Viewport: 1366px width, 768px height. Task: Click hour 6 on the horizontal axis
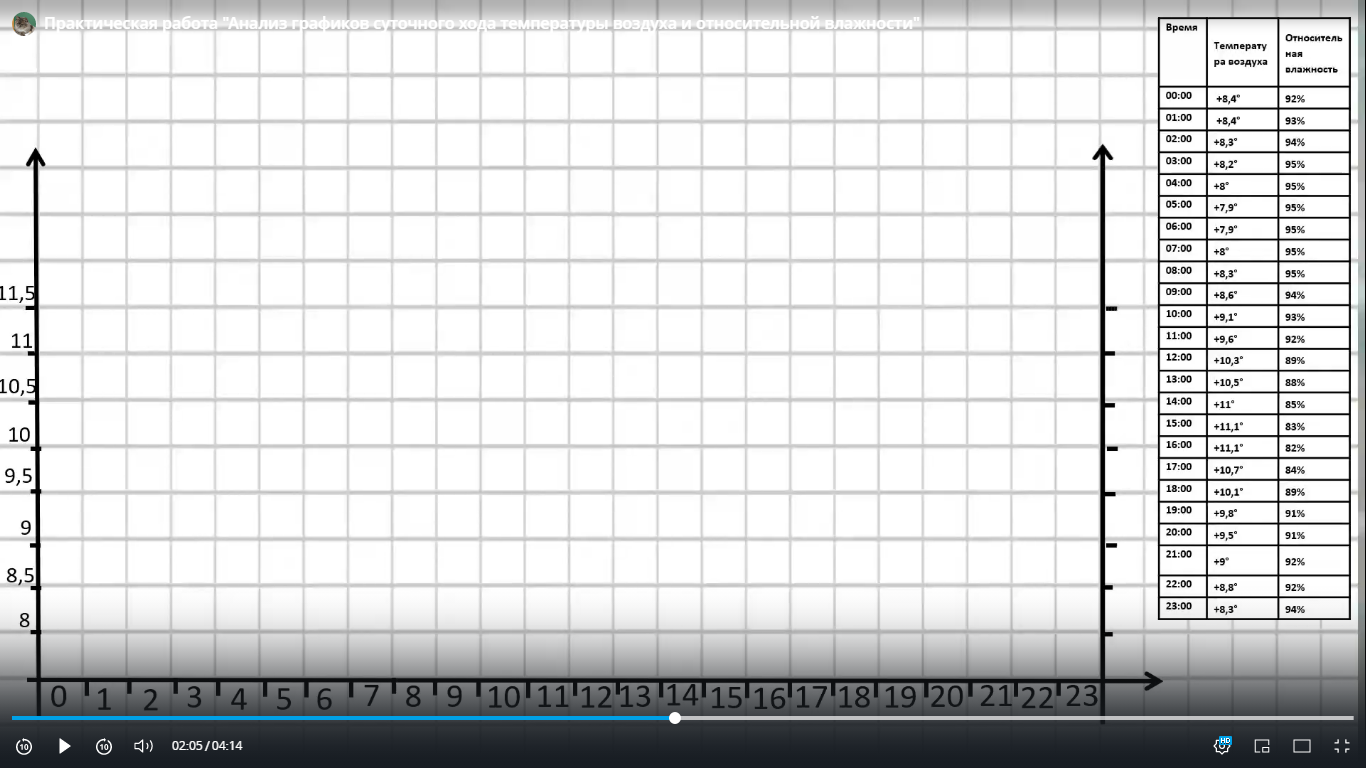pos(323,699)
